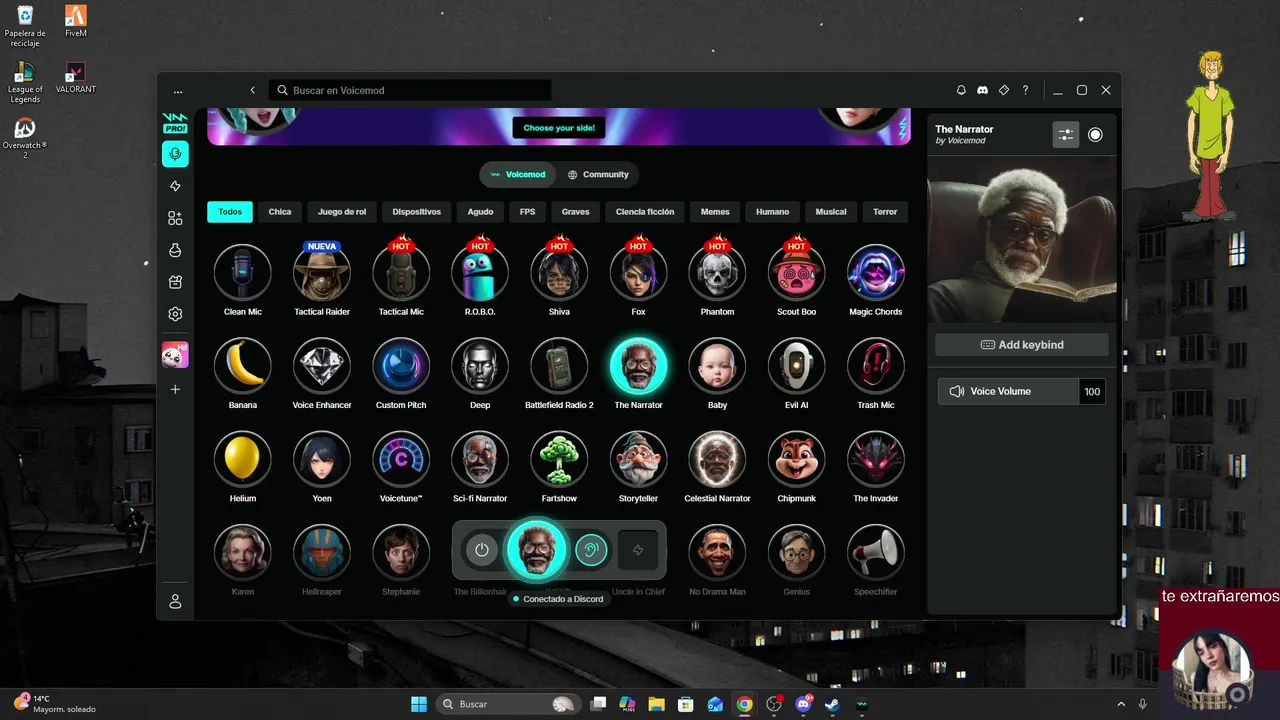Open the Voicebox microphone sidebar icon

pos(175,154)
